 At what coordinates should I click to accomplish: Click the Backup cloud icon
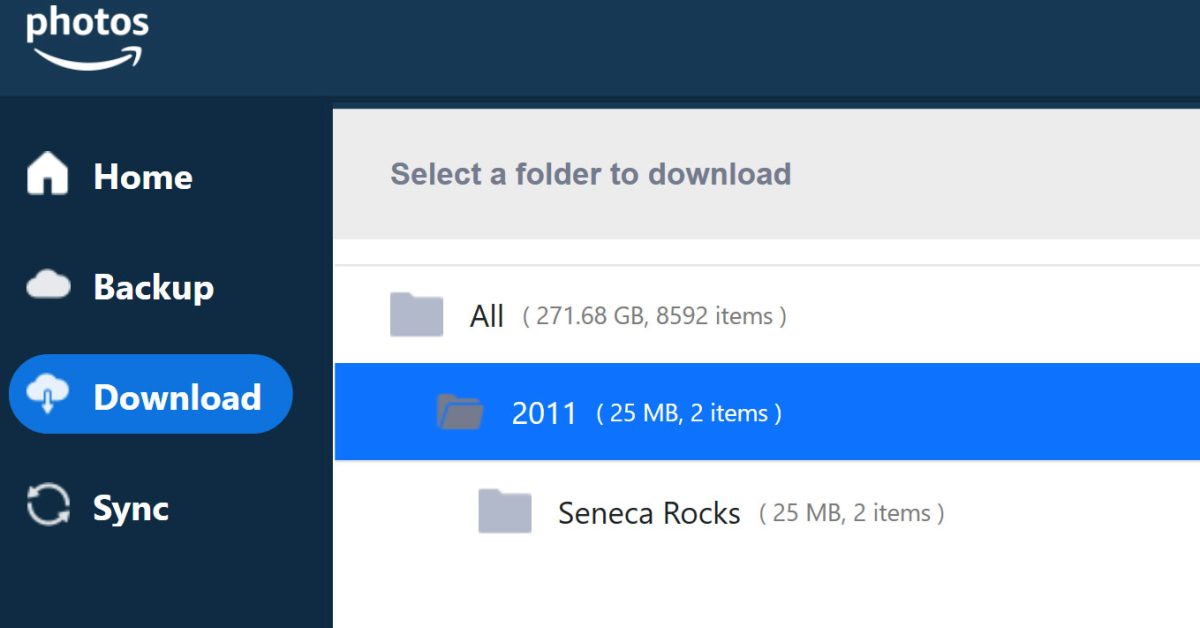coord(48,287)
